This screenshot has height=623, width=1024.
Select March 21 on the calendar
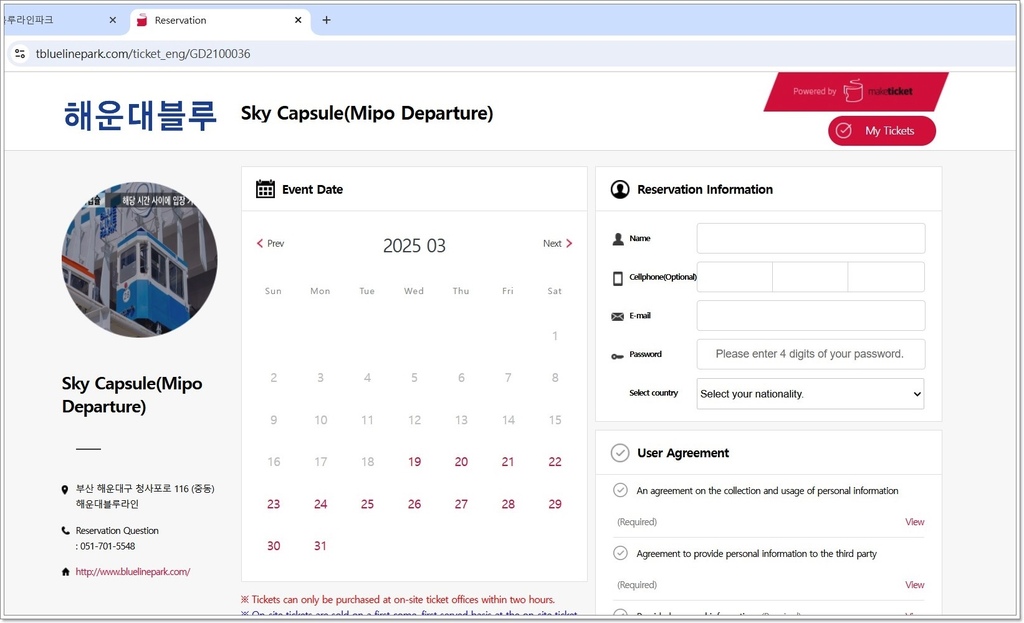point(508,462)
